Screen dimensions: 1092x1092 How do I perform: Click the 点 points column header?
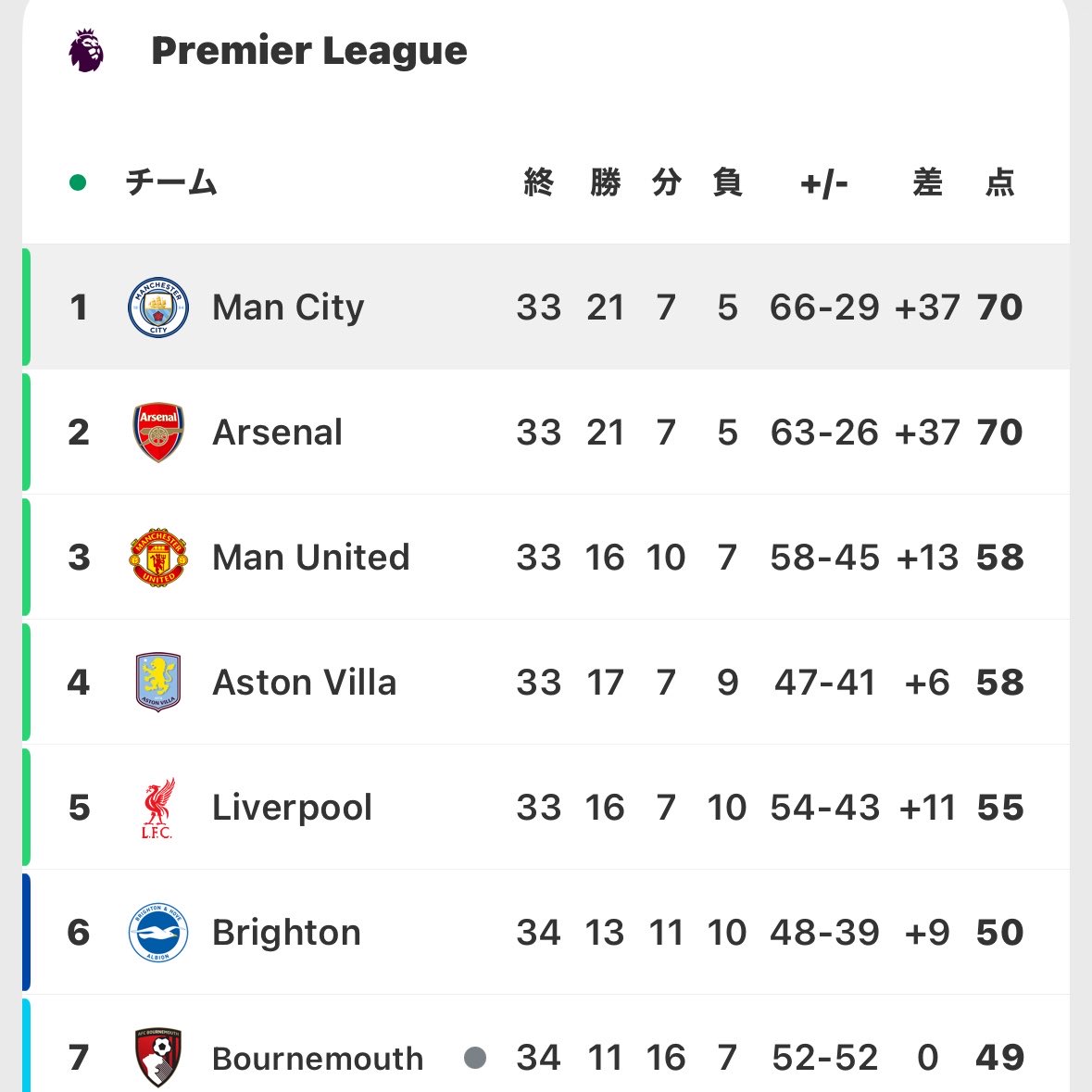tap(999, 182)
